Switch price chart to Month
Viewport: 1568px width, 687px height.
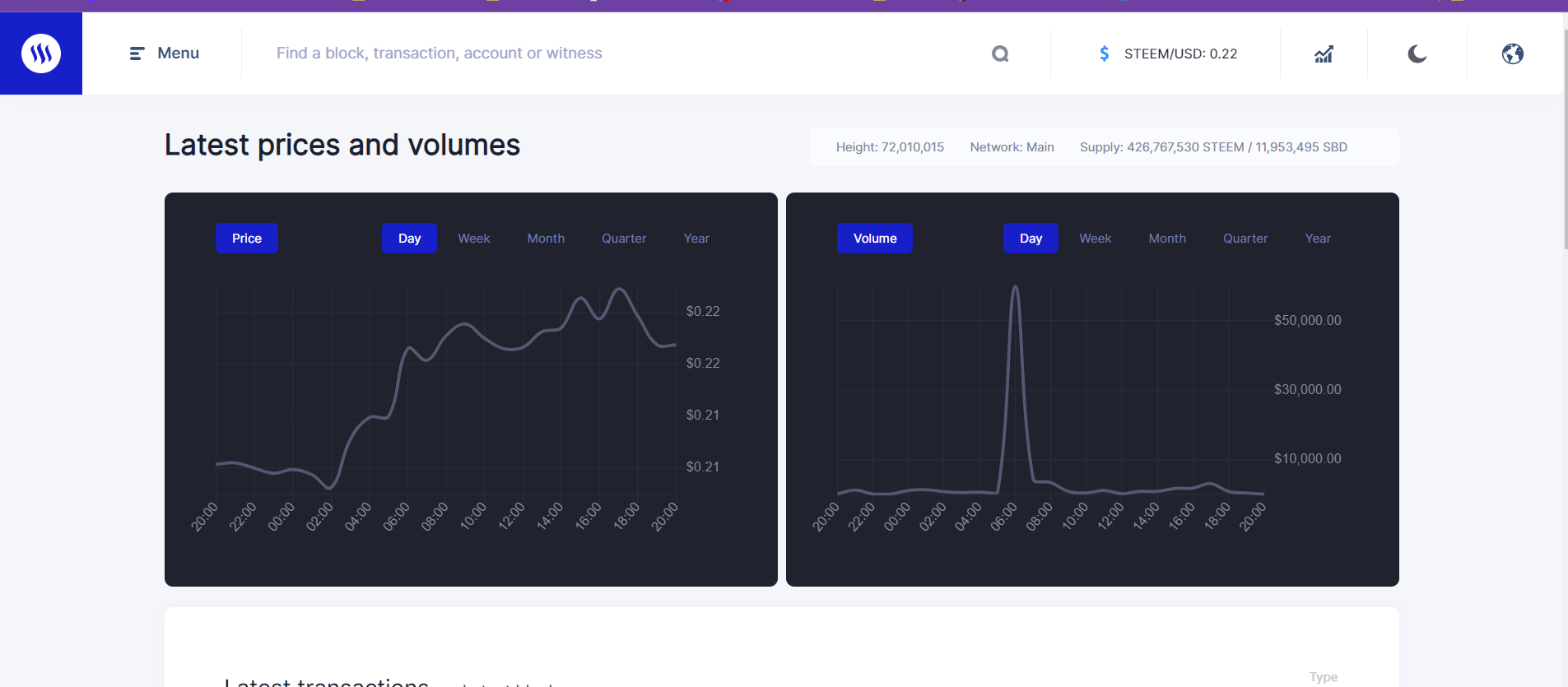(546, 239)
